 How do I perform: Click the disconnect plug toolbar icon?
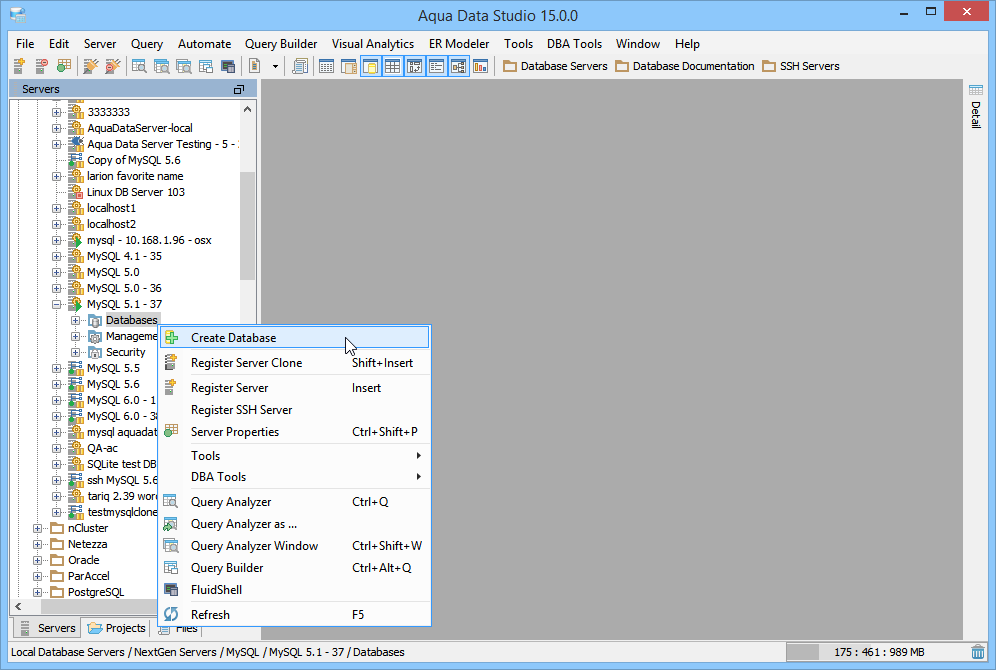click(112, 65)
